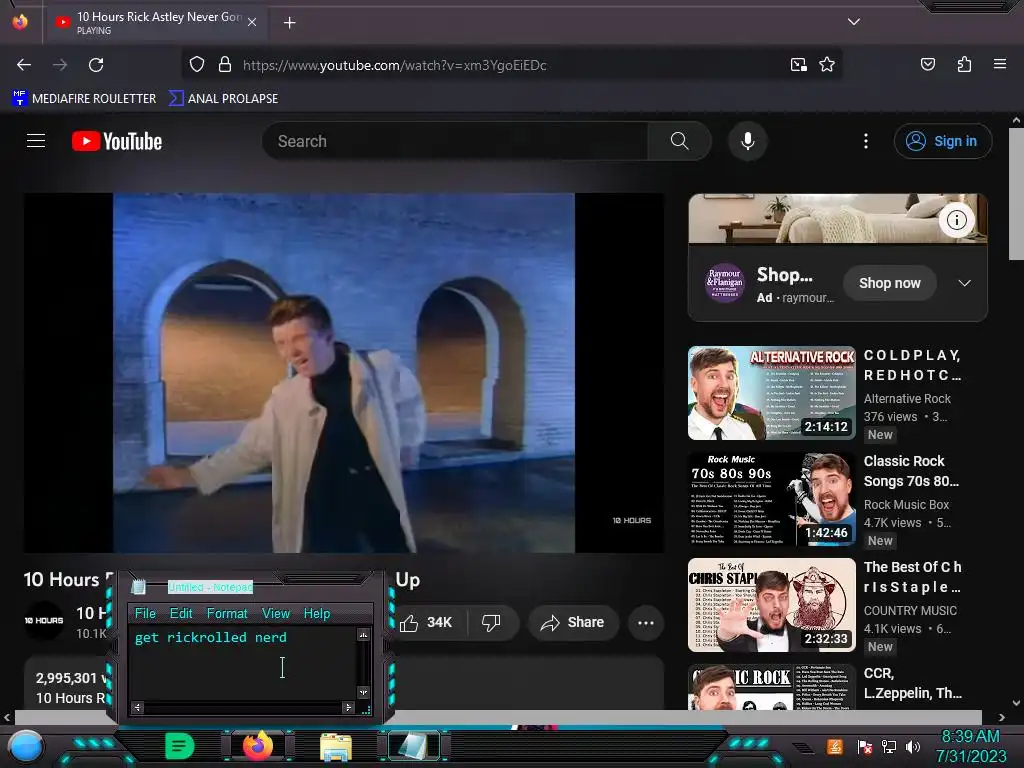Click page horizontal scrollbar right arrow
Image resolution: width=1024 pixels, height=768 pixels.
pos(1002,718)
